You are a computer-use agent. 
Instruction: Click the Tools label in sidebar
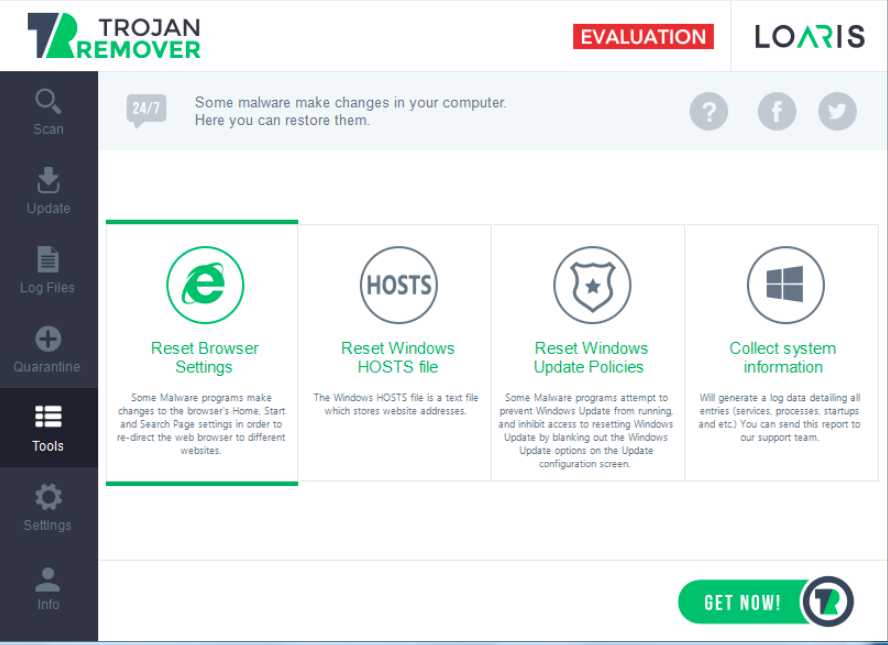click(48, 446)
